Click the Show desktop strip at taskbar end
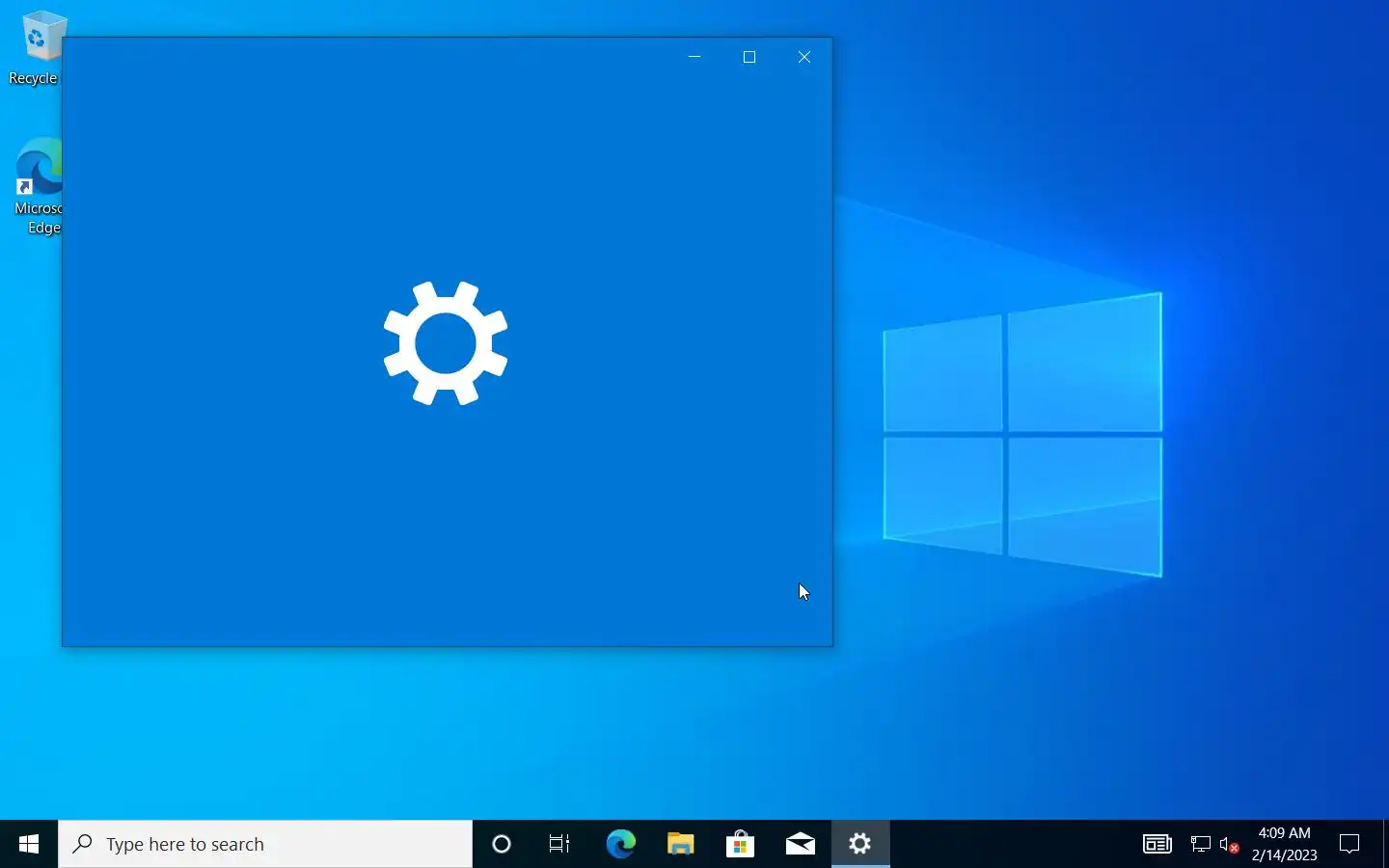The image size is (1389, 868). click(1386, 844)
